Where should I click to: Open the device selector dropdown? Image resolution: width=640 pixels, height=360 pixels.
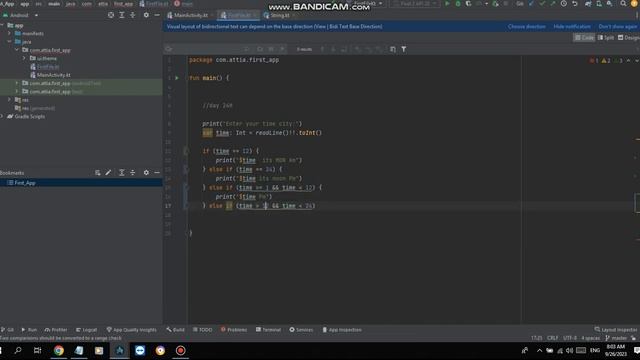(414, 4)
